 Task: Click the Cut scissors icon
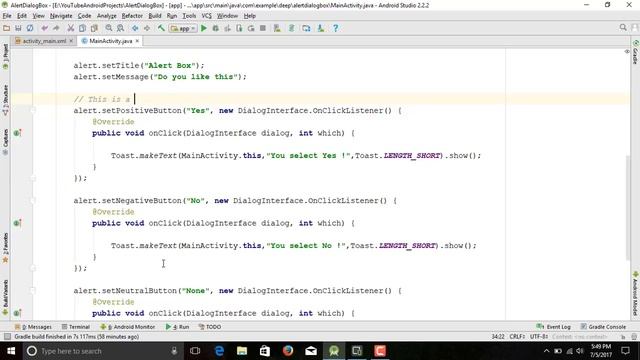71,28
